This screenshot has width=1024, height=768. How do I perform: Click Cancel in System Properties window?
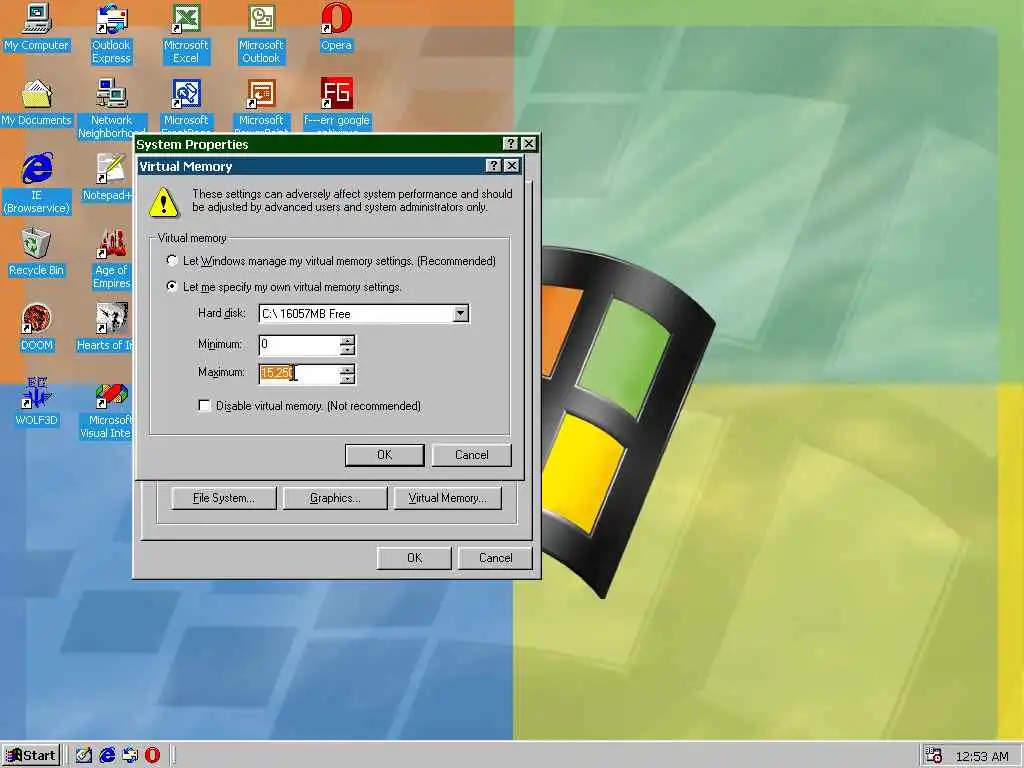pyautogui.click(x=495, y=558)
